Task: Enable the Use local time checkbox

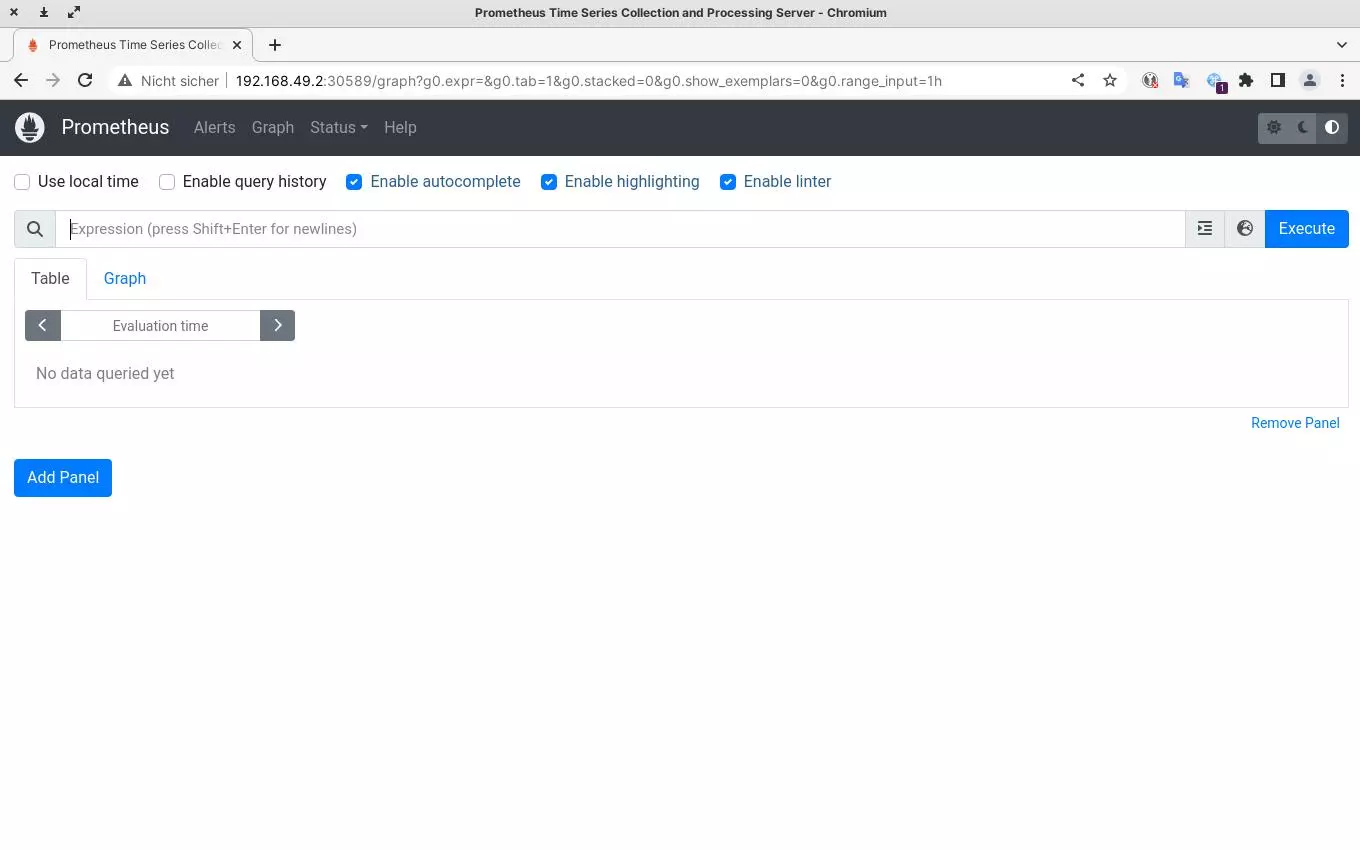Action: (22, 182)
